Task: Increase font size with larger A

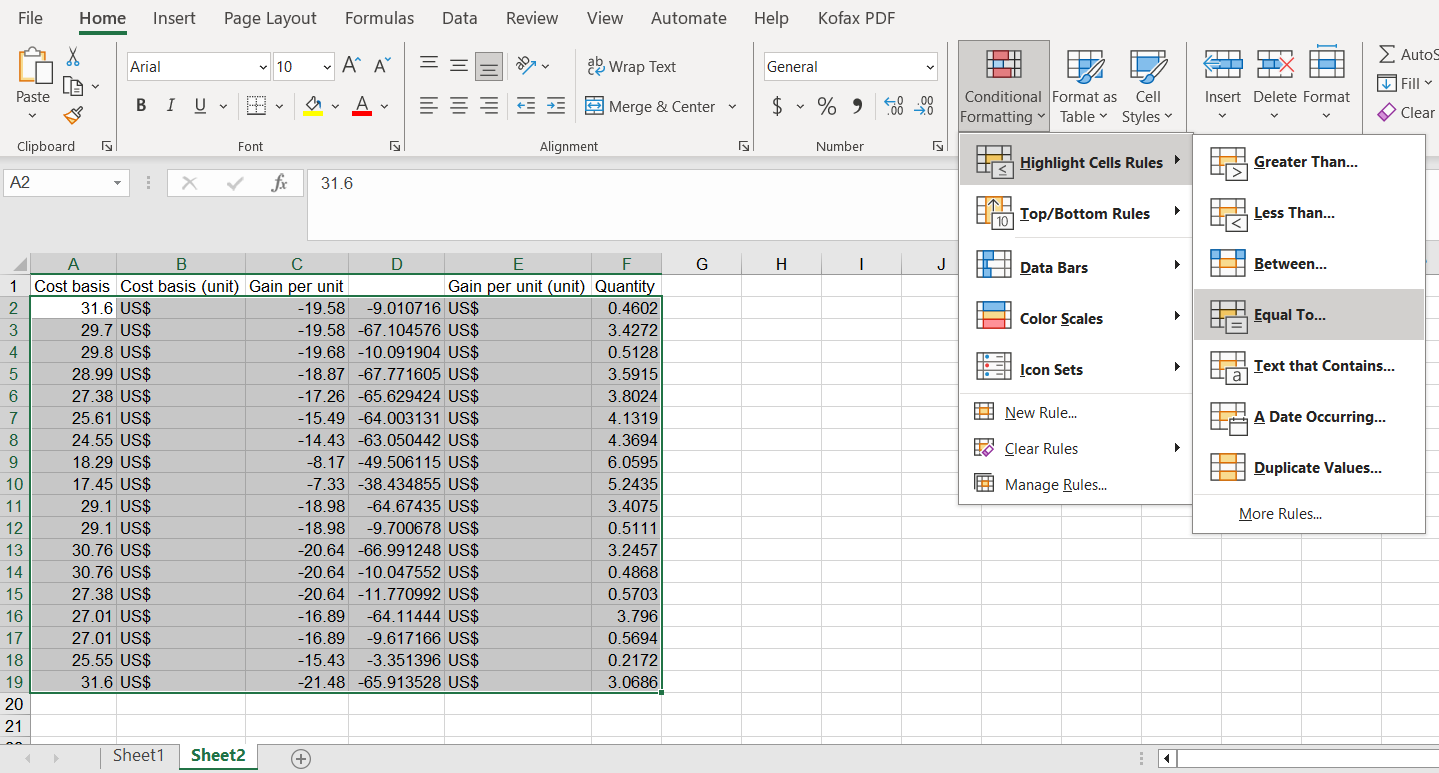Action: [x=351, y=66]
